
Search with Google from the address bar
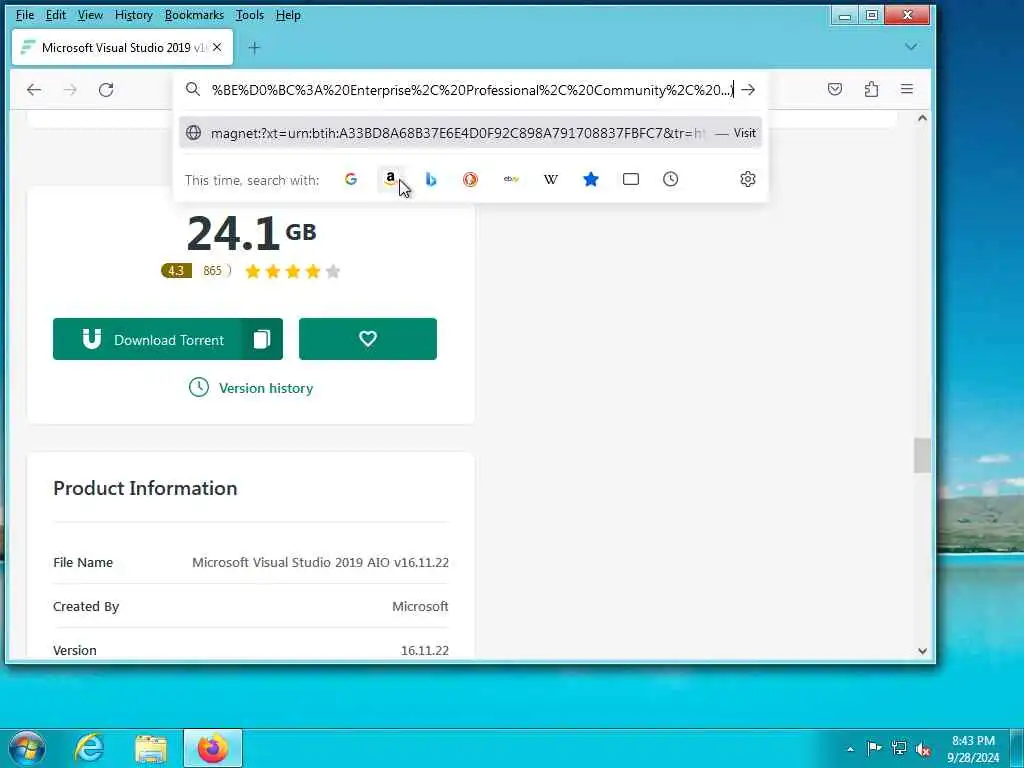tap(351, 179)
